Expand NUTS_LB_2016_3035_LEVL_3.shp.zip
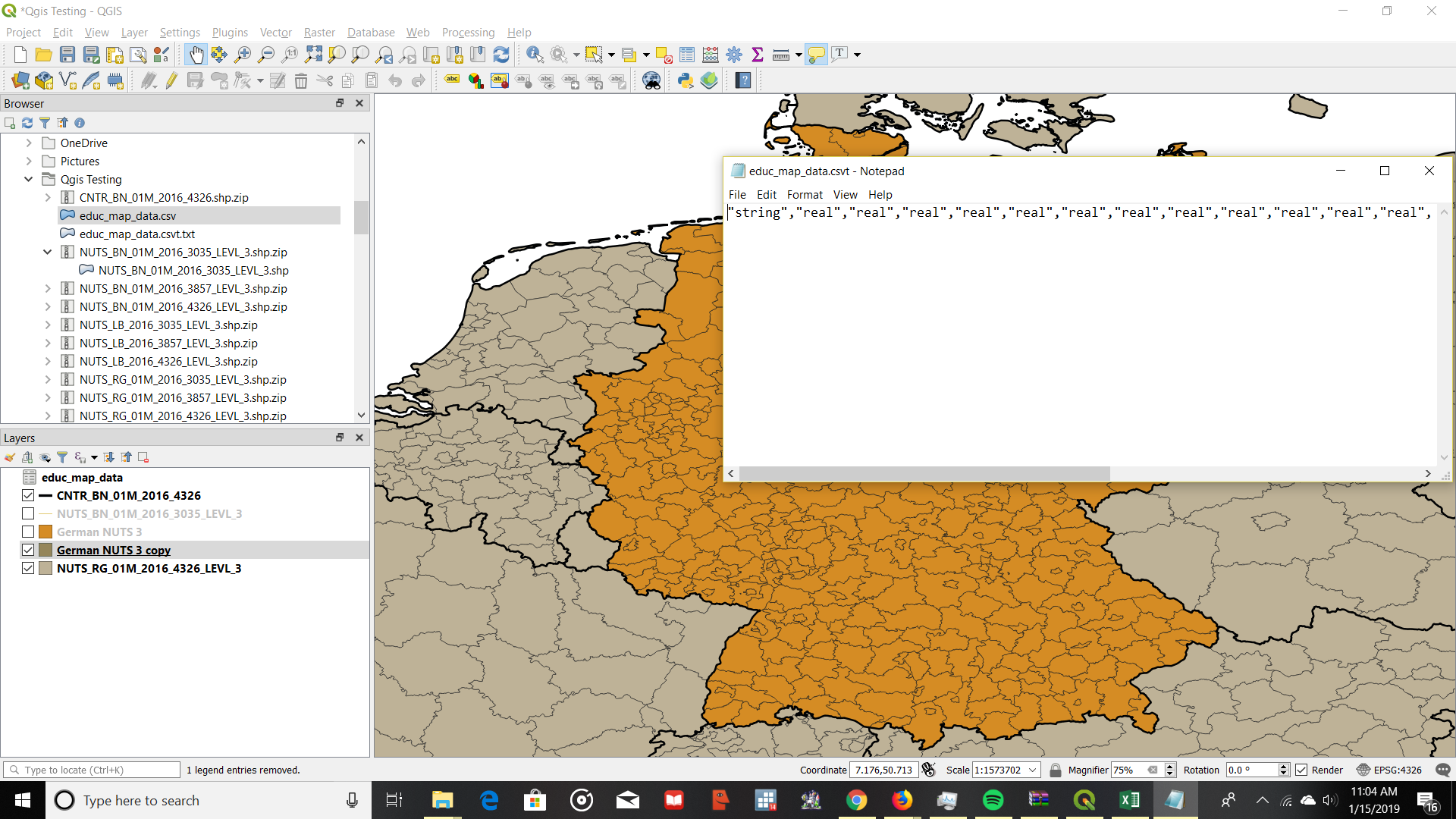Viewport: 1456px width, 819px height. 48,325
